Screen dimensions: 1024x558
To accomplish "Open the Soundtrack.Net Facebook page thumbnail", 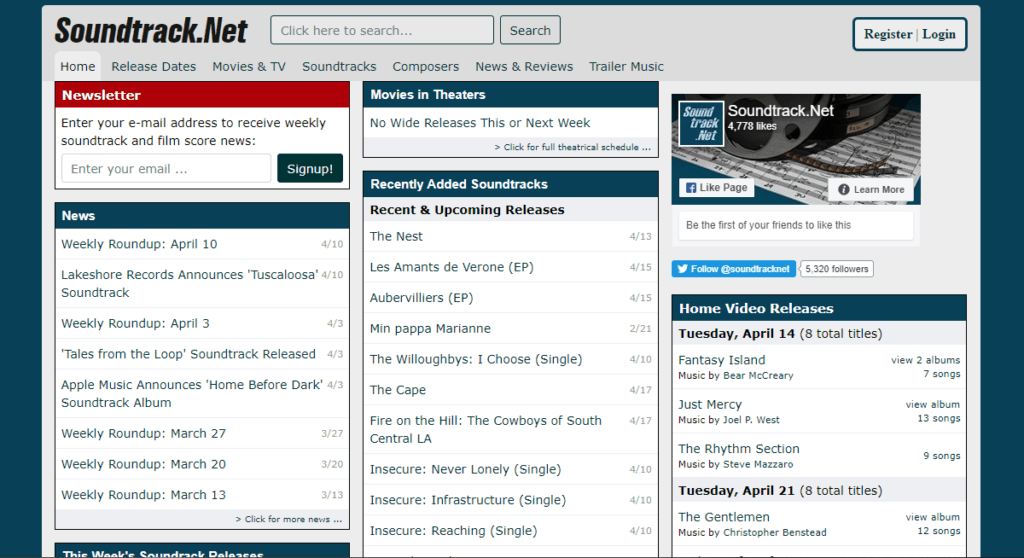I will point(700,123).
